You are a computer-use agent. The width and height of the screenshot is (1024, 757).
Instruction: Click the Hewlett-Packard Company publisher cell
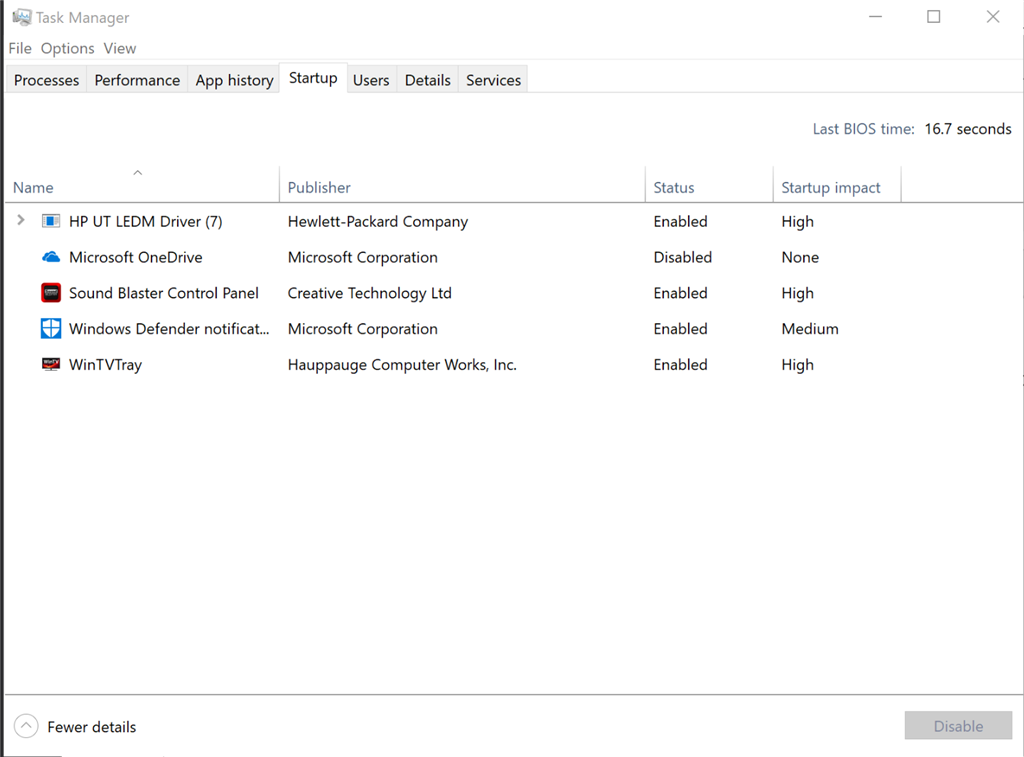click(x=377, y=221)
